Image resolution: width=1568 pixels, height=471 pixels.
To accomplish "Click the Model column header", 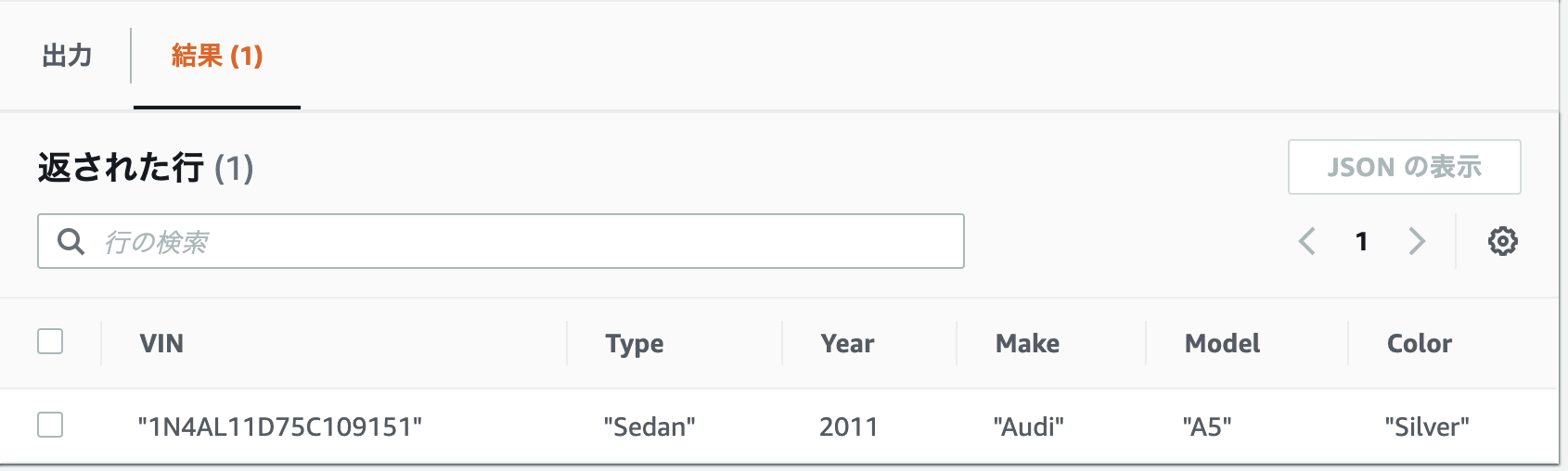I will coord(1222,343).
